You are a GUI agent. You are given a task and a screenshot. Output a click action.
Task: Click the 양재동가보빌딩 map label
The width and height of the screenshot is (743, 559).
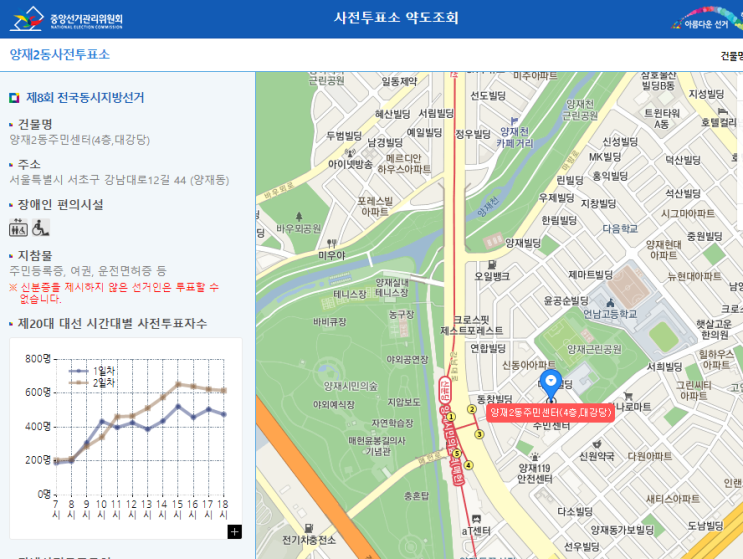(x=622, y=530)
